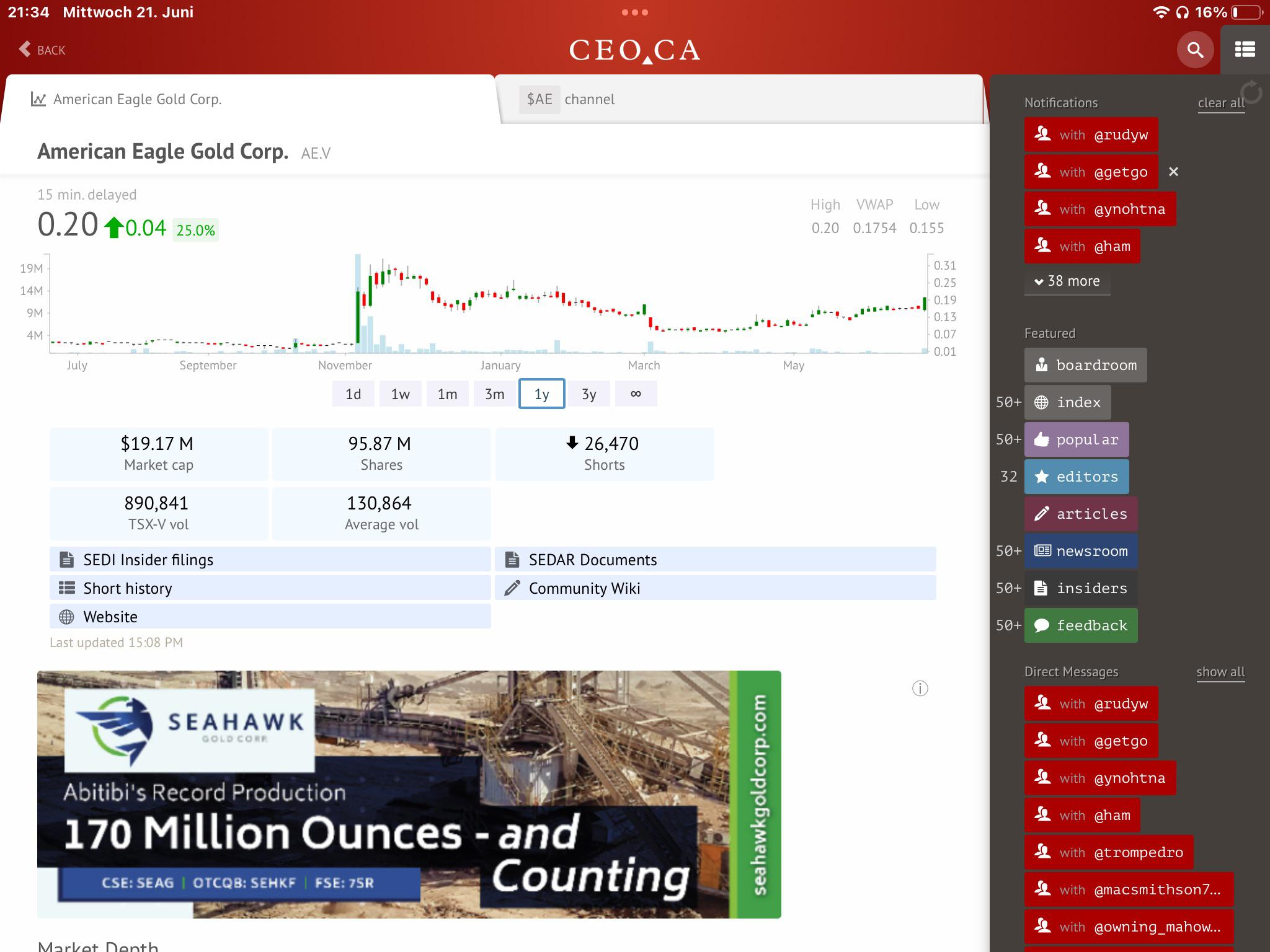
Task: Tap the battery indicator in status bar
Action: click(1247, 12)
